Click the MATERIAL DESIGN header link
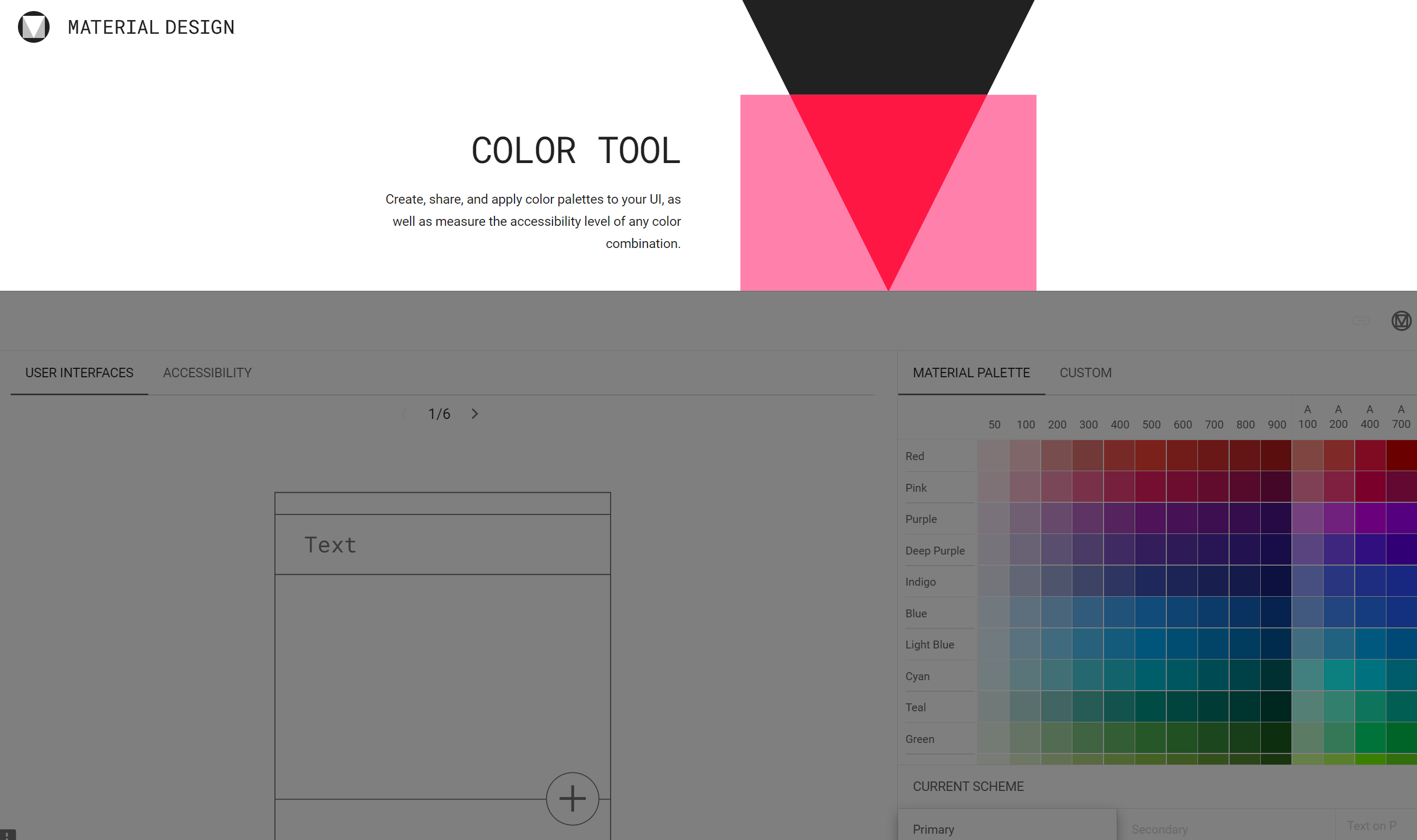1417x840 pixels. (151, 27)
